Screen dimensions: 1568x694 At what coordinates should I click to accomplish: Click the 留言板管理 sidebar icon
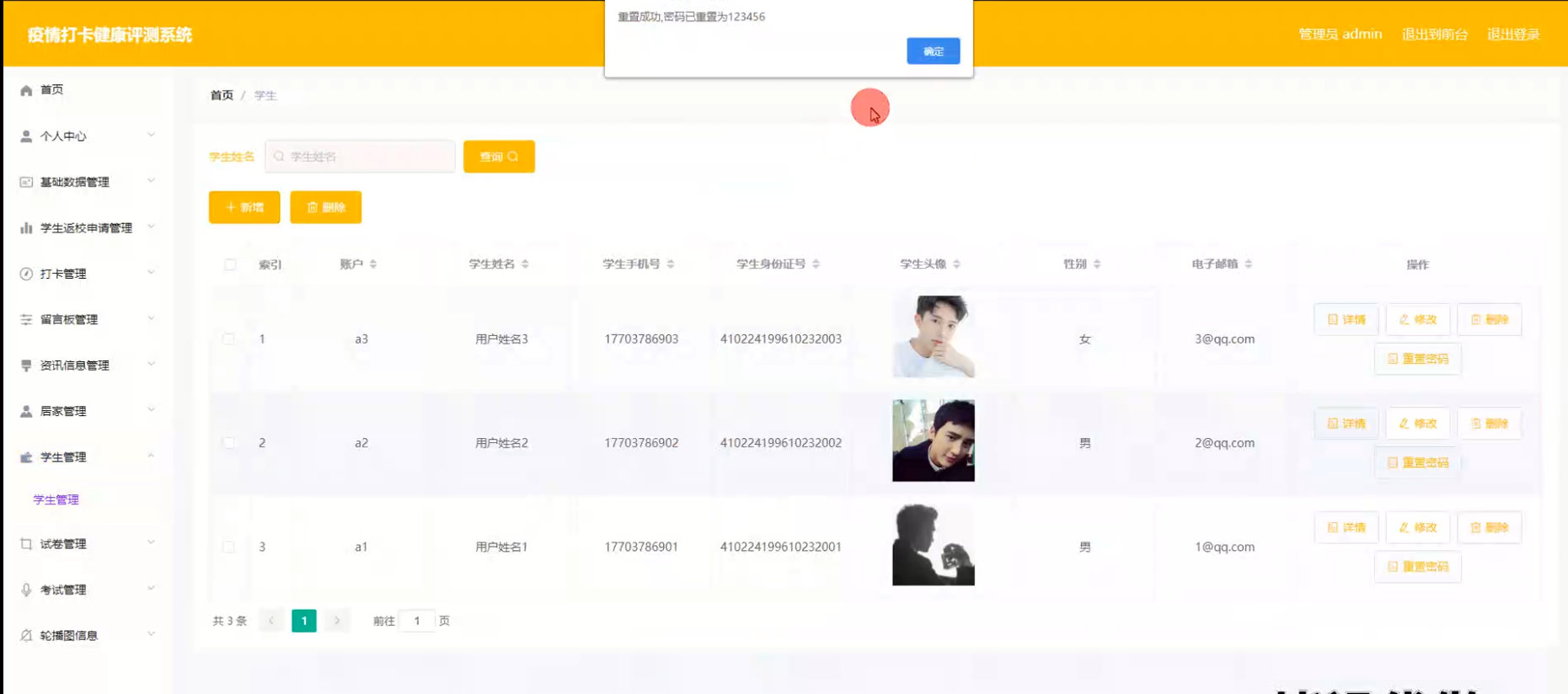pos(26,320)
